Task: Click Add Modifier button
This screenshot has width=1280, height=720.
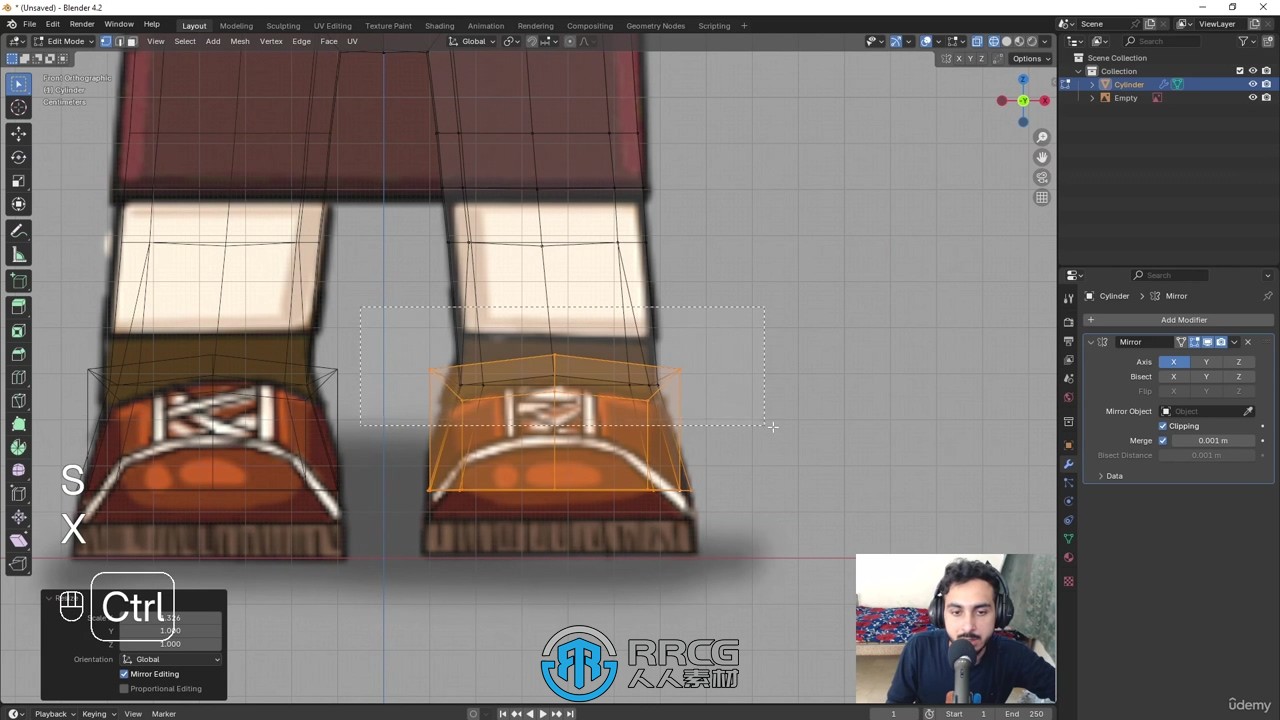Action: click(1178, 320)
